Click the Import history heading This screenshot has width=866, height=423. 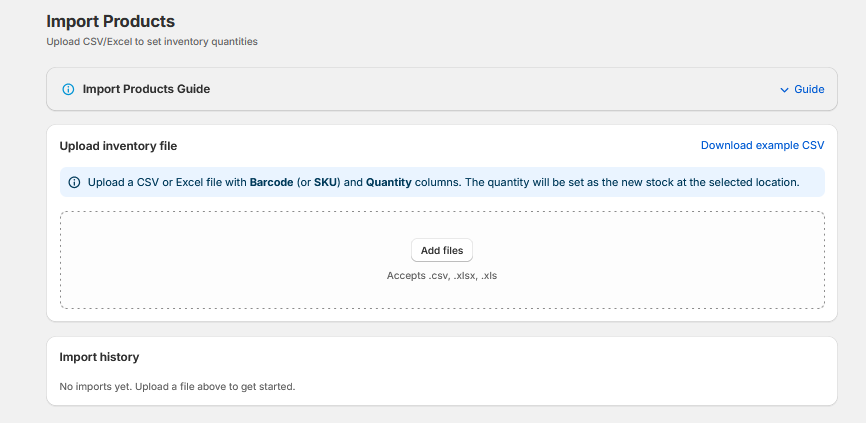[99, 357]
